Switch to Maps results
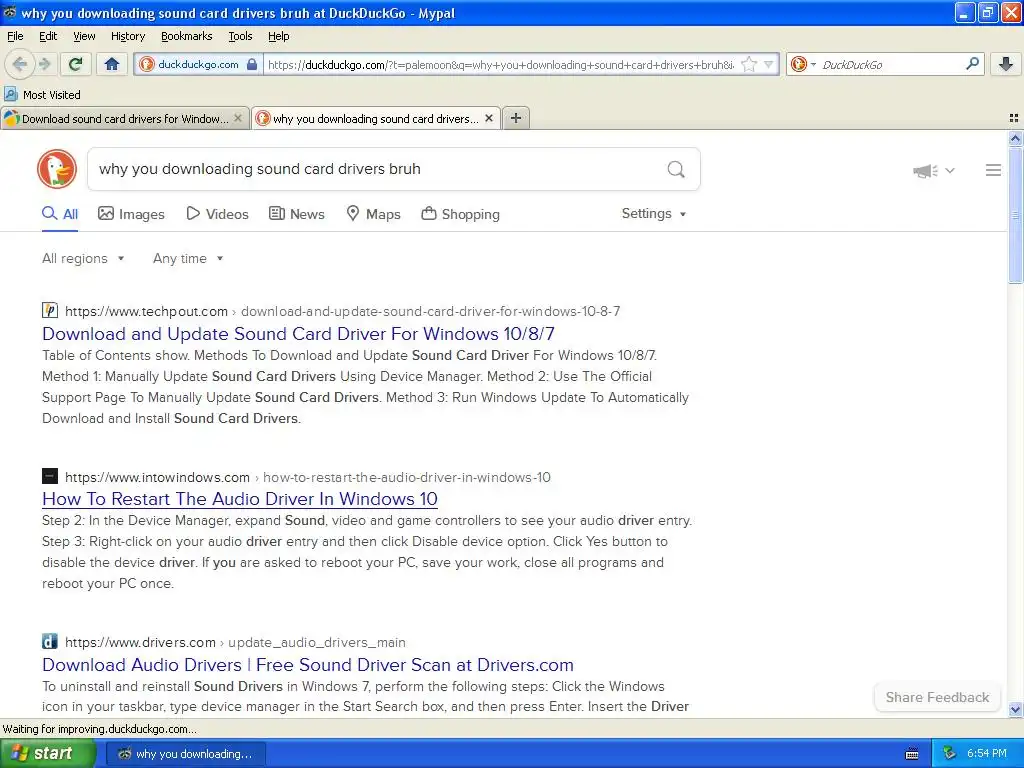The width and height of the screenshot is (1024, 768). tap(374, 214)
